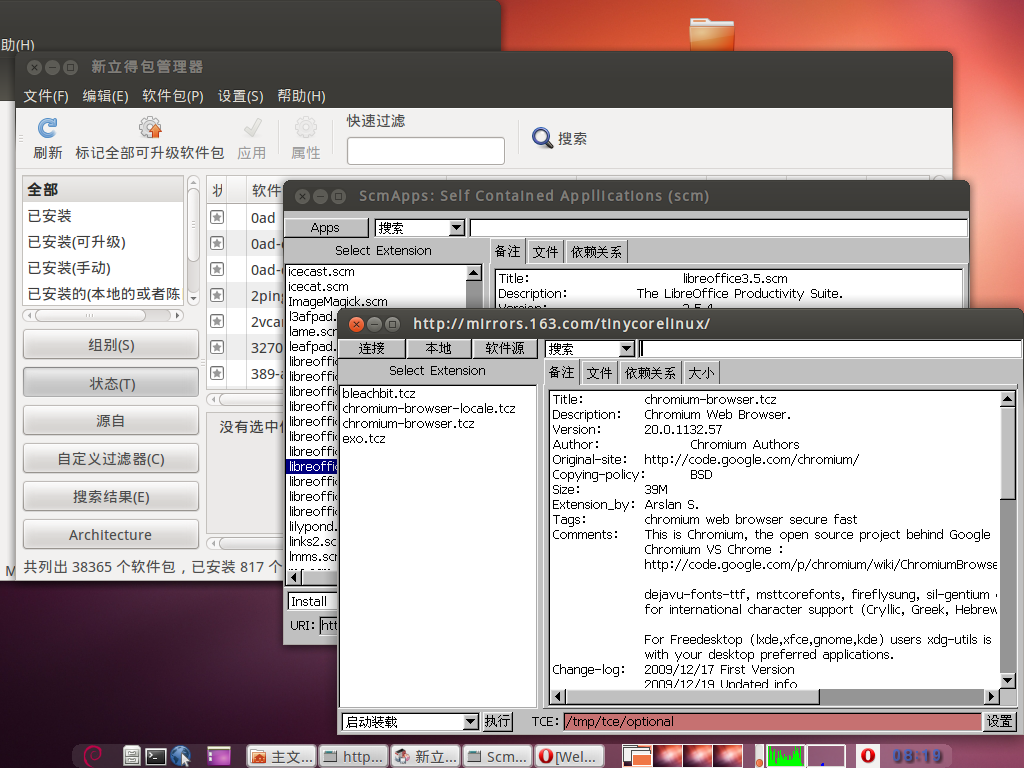Switch to the 大小 tab
Image resolution: width=1024 pixels, height=768 pixels.
pyautogui.click(x=701, y=372)
